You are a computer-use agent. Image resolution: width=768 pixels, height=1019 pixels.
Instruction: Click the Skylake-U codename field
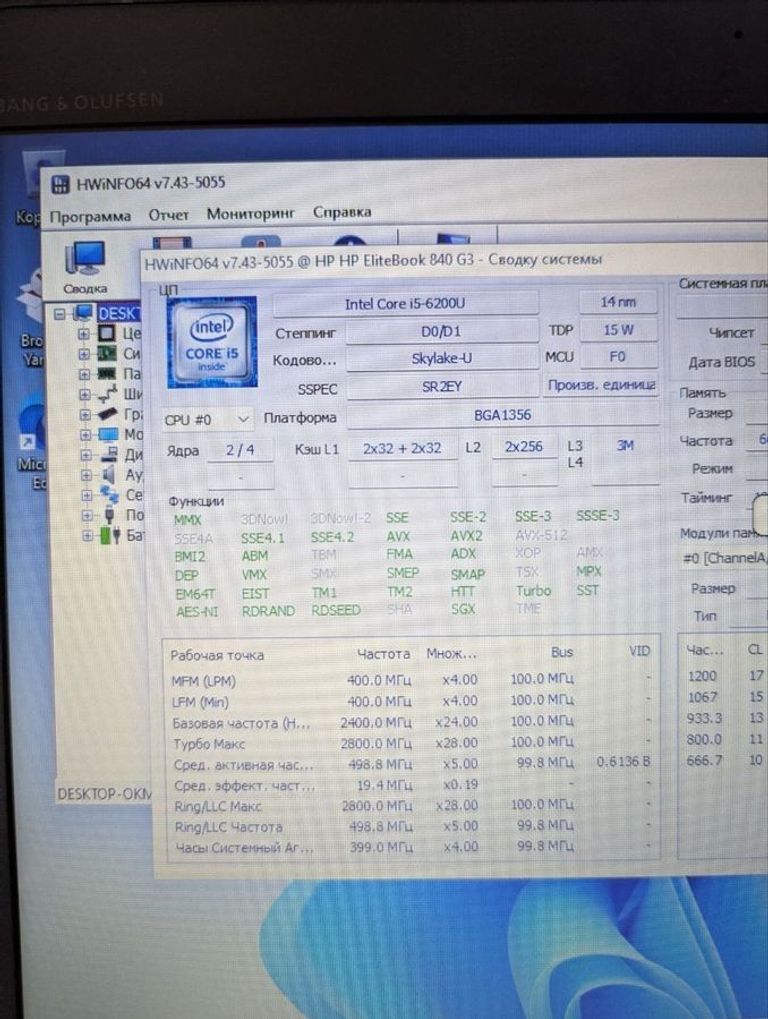click(442, 358)
